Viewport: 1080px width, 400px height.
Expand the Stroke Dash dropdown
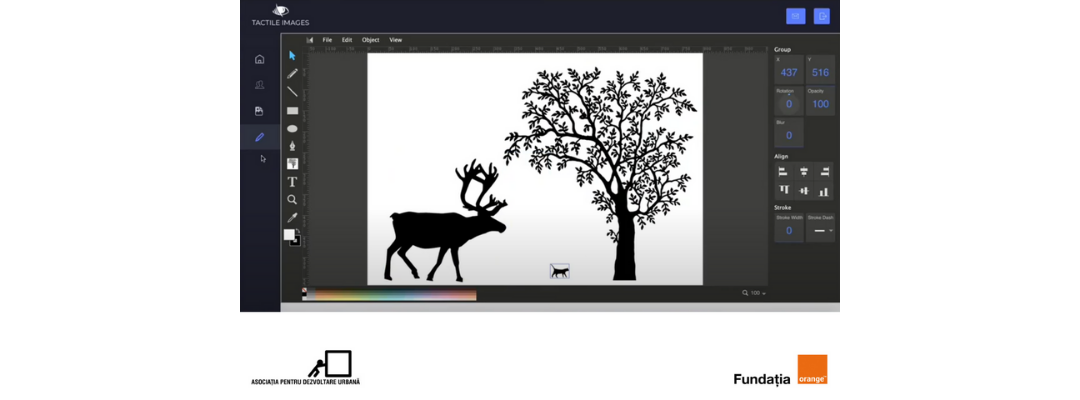[x=820, y=231]
